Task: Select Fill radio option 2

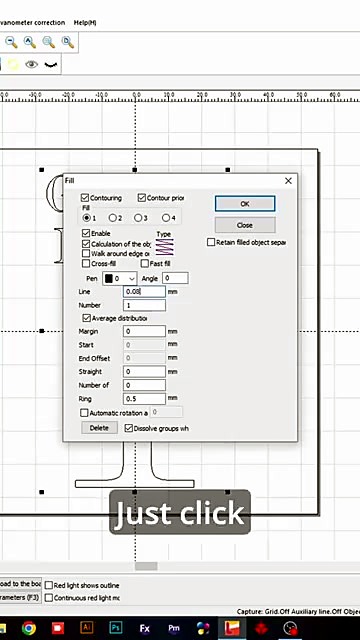Action: (112, 218)
